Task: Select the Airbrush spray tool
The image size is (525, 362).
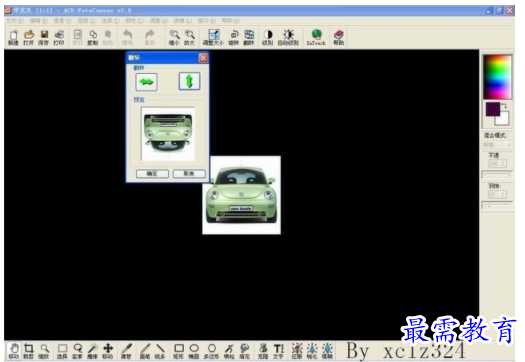Action: click(x=229, y=351)
